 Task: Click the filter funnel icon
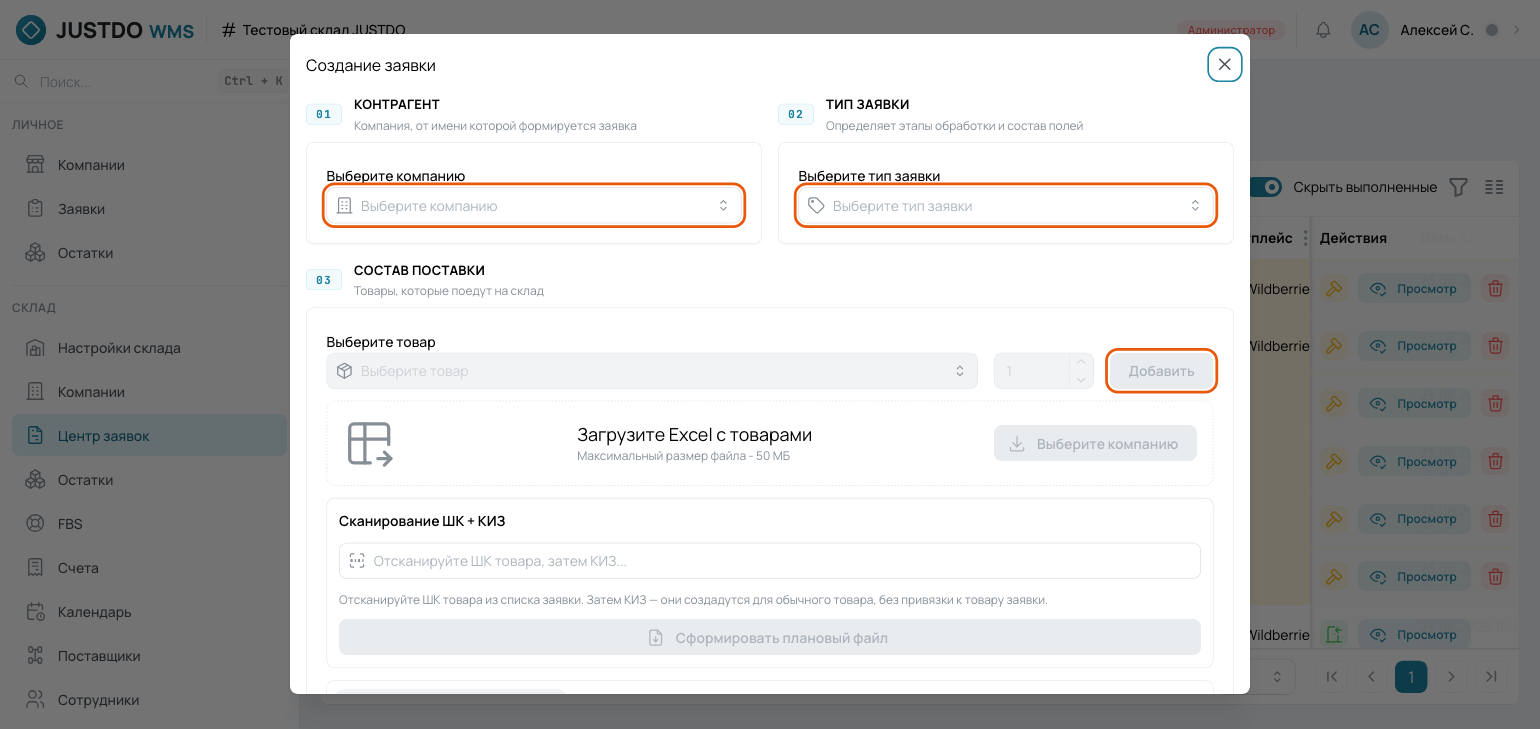tap(1459, 187)
